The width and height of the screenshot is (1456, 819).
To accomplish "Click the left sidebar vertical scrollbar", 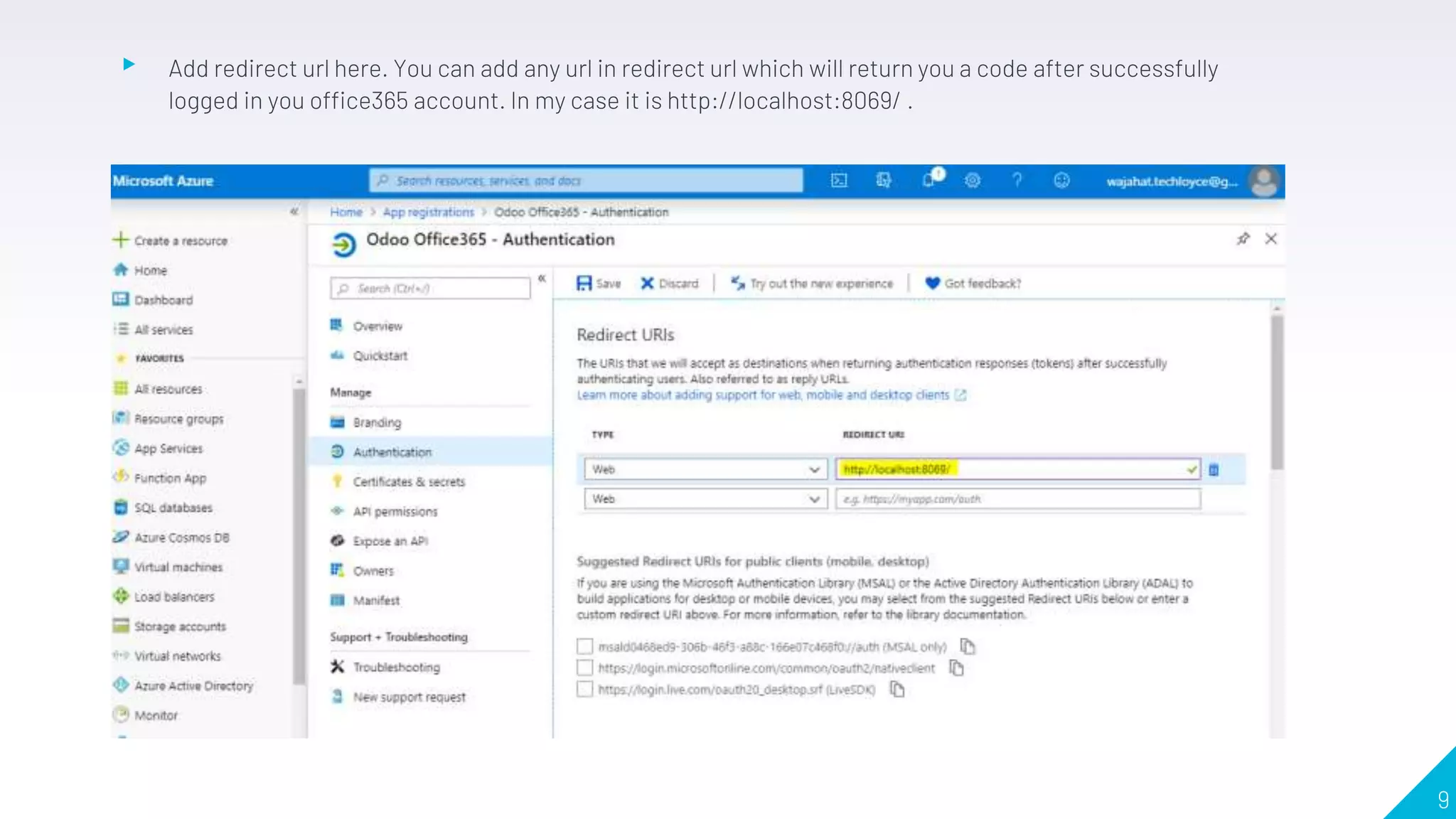I will coord(299,538).
